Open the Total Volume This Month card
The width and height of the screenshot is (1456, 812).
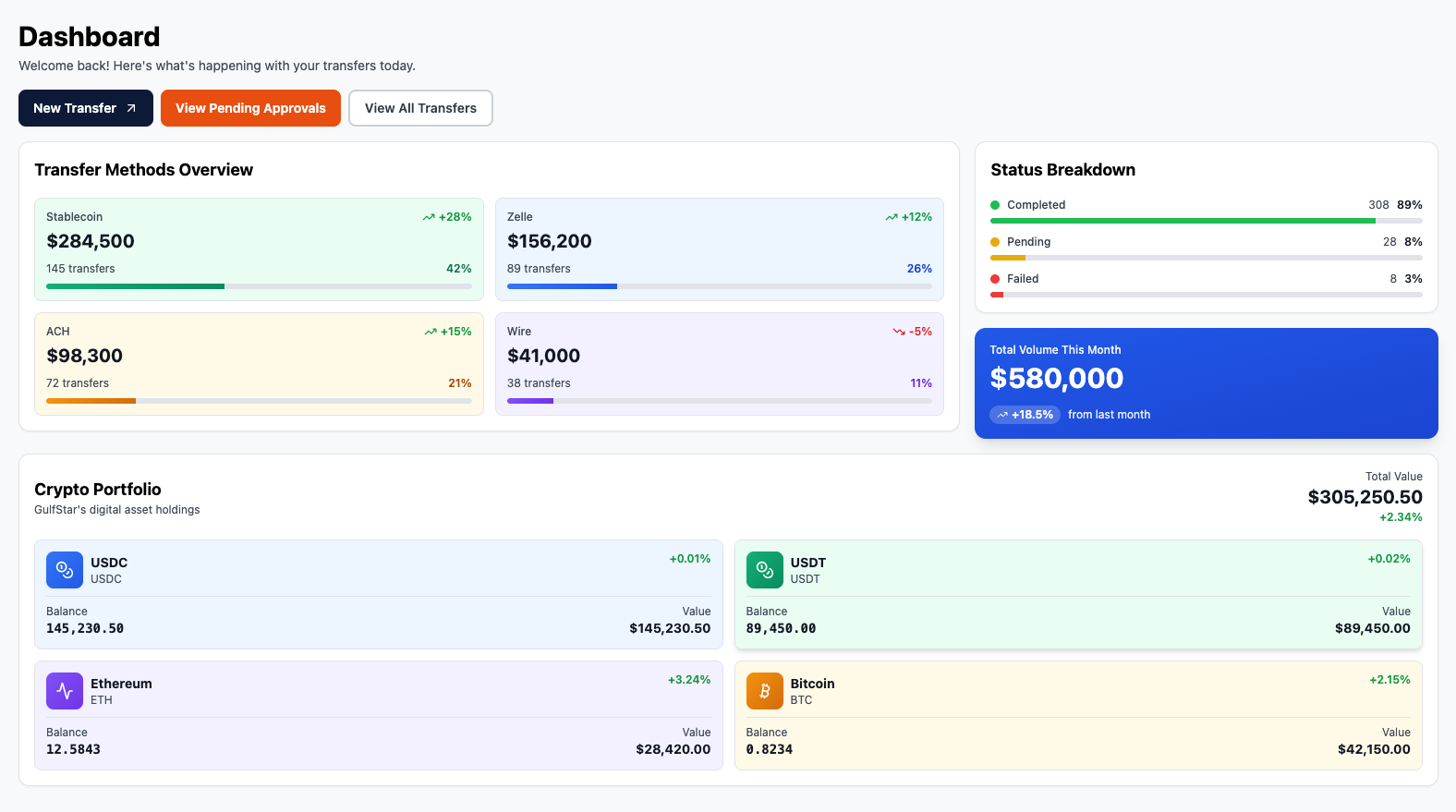(x=1206, y=382)
